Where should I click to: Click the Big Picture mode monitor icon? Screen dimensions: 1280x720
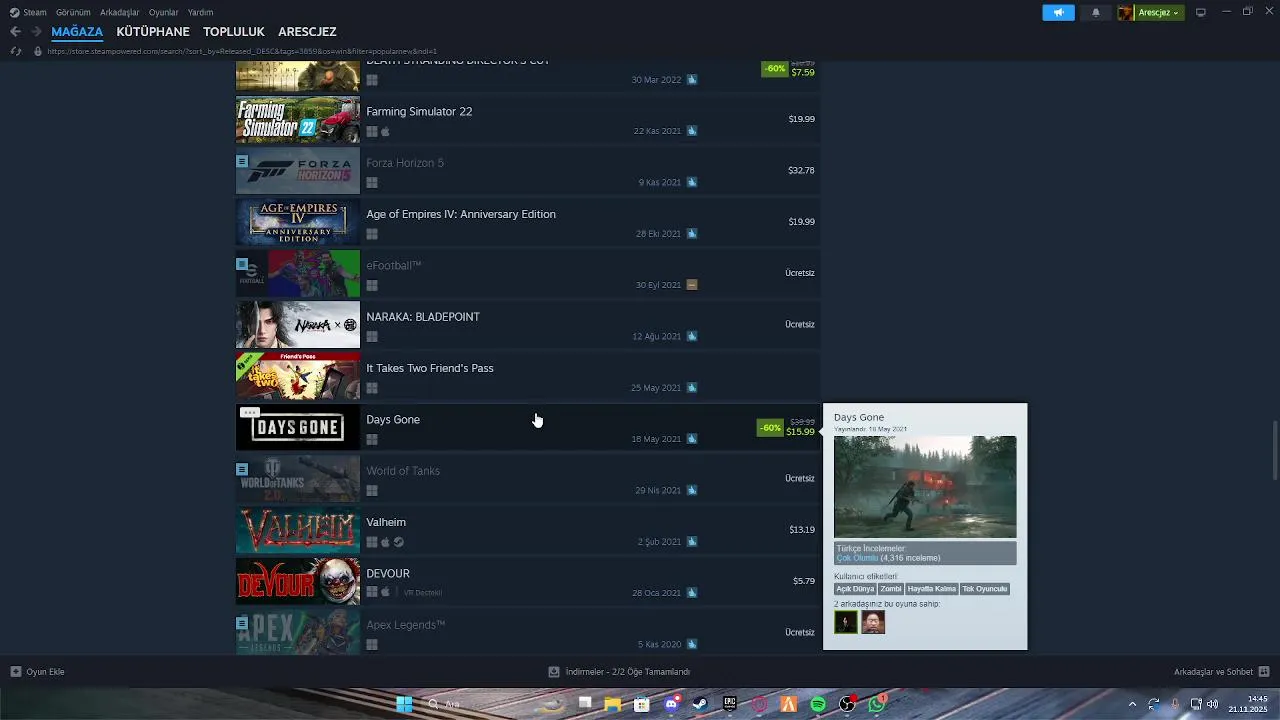coord(1201,12)
